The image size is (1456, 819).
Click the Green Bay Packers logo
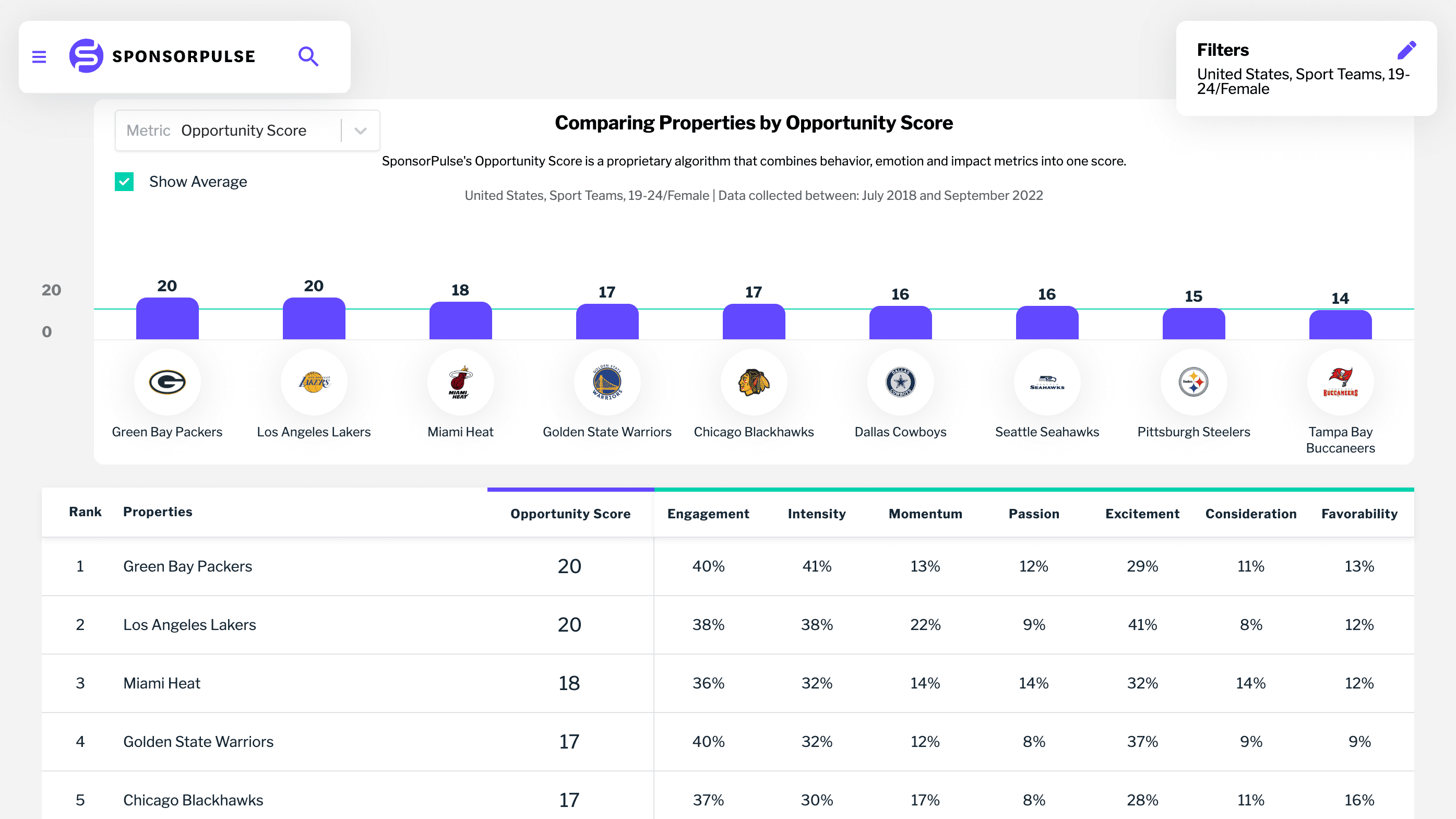click(x=168, y=382)
